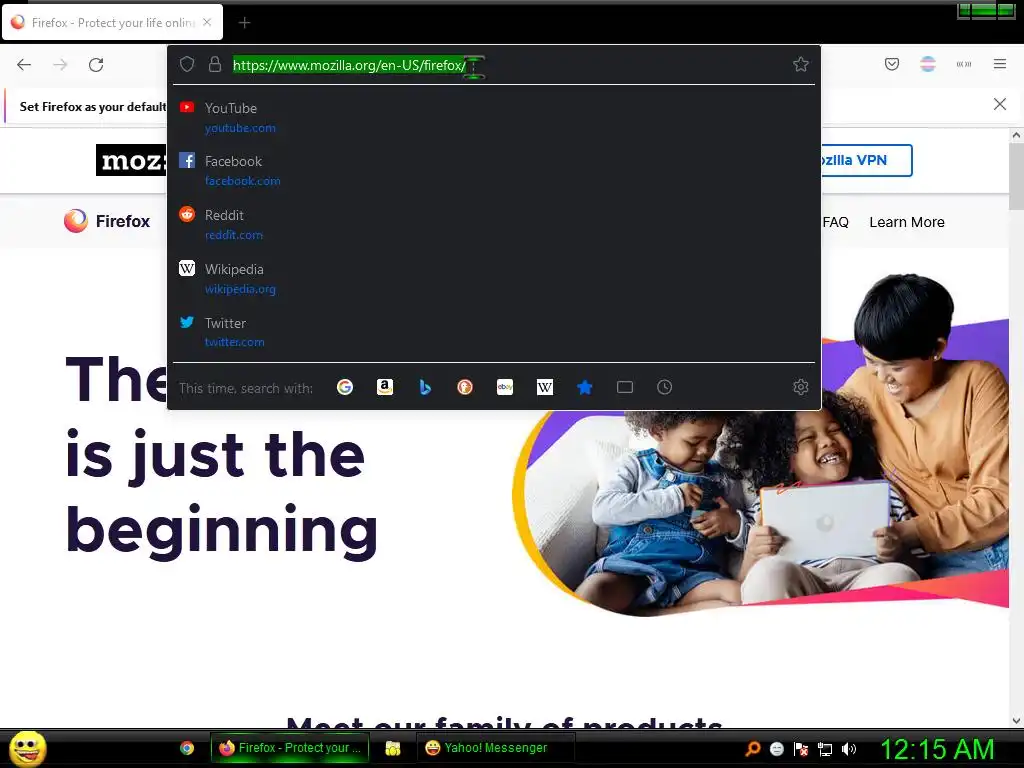Switch to Yahoo! Messenger taskbar button
This screenshot has height=768, width=1024.
pos(496,748)
